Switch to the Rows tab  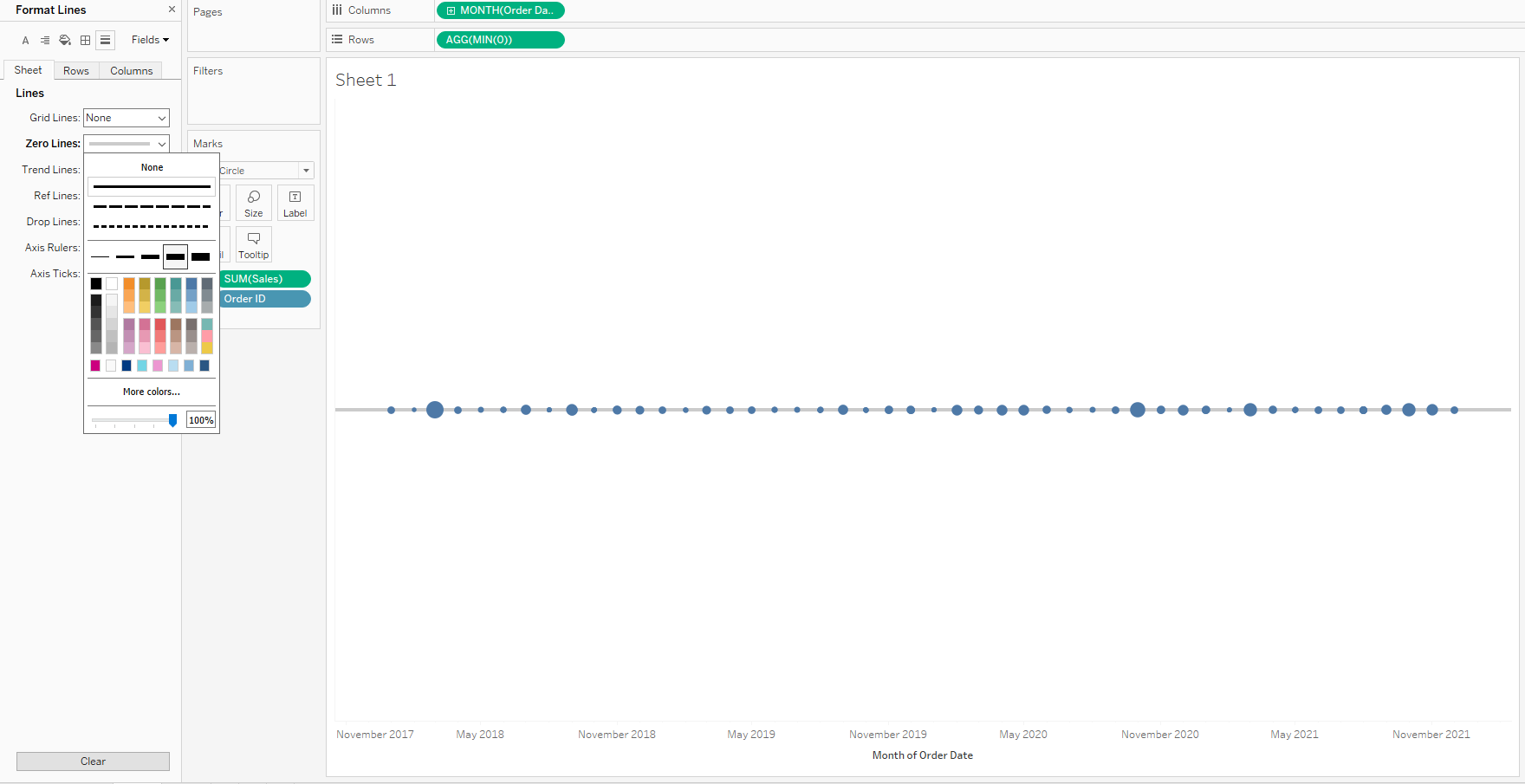(76, 71)
